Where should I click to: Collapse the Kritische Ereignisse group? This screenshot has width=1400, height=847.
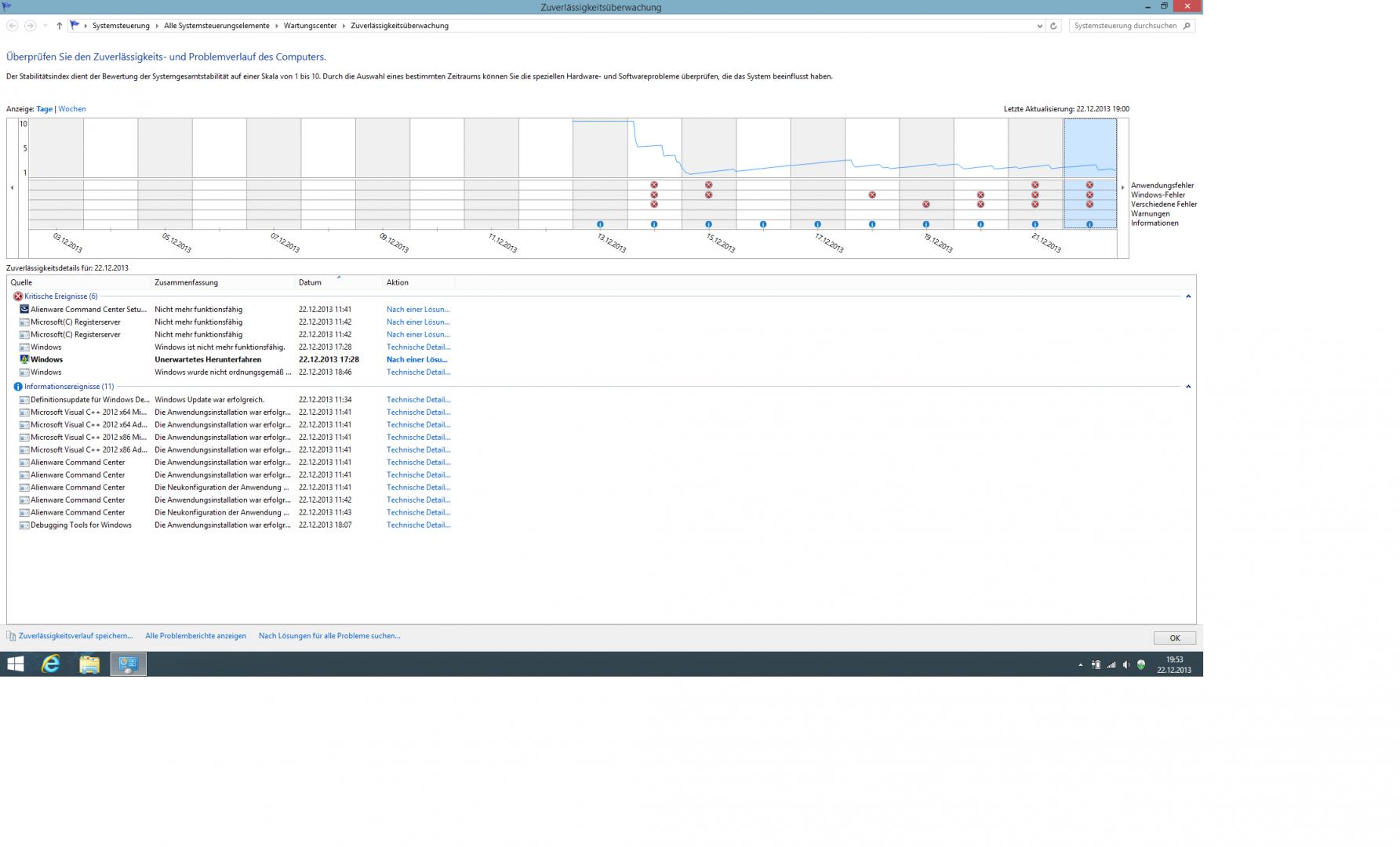coord(1188,296)
